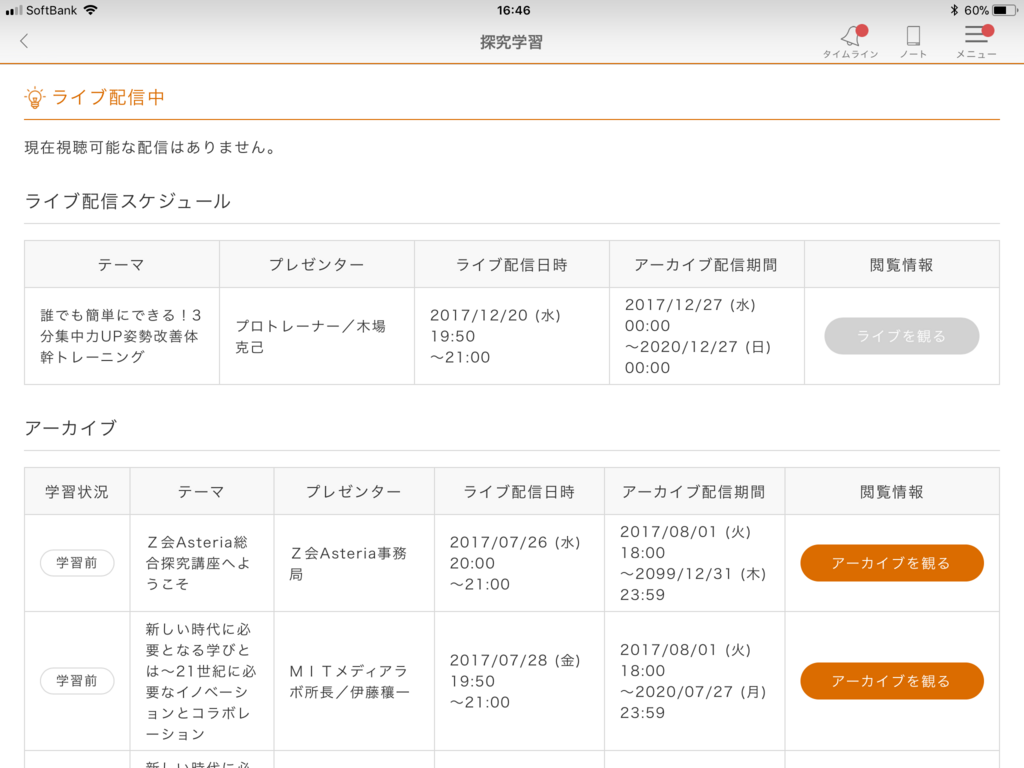The image size is (1024, 768).
Task: Click archive table 学習状況 header
Action: (77, 492)
